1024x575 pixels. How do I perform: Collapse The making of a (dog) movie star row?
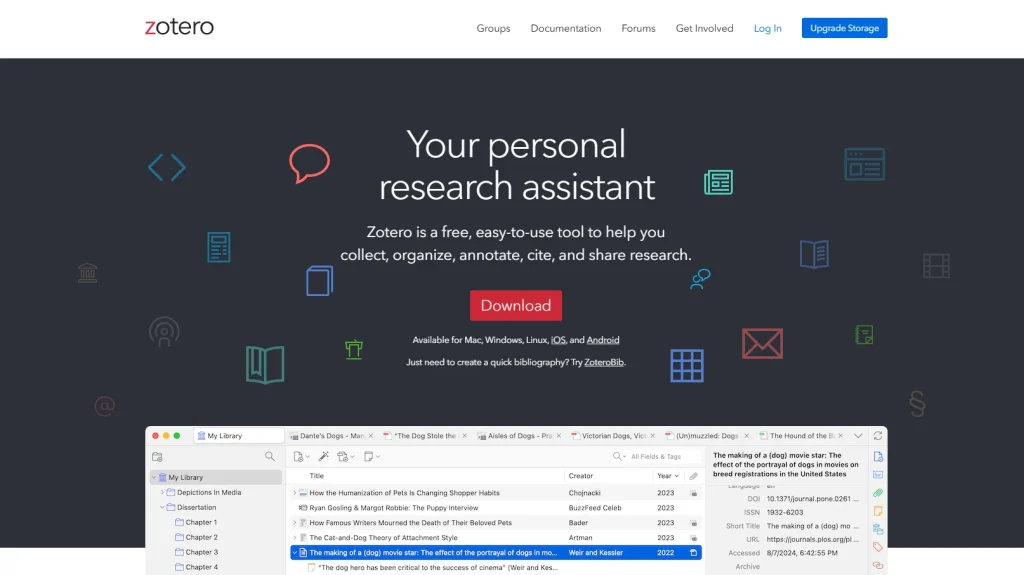click(295, 553)
